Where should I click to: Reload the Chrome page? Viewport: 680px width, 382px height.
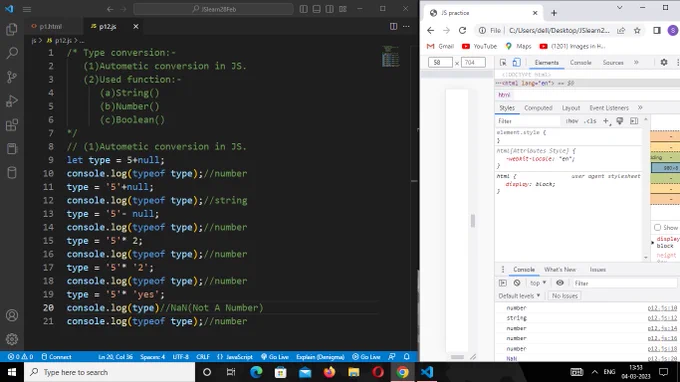click(462, 30)
